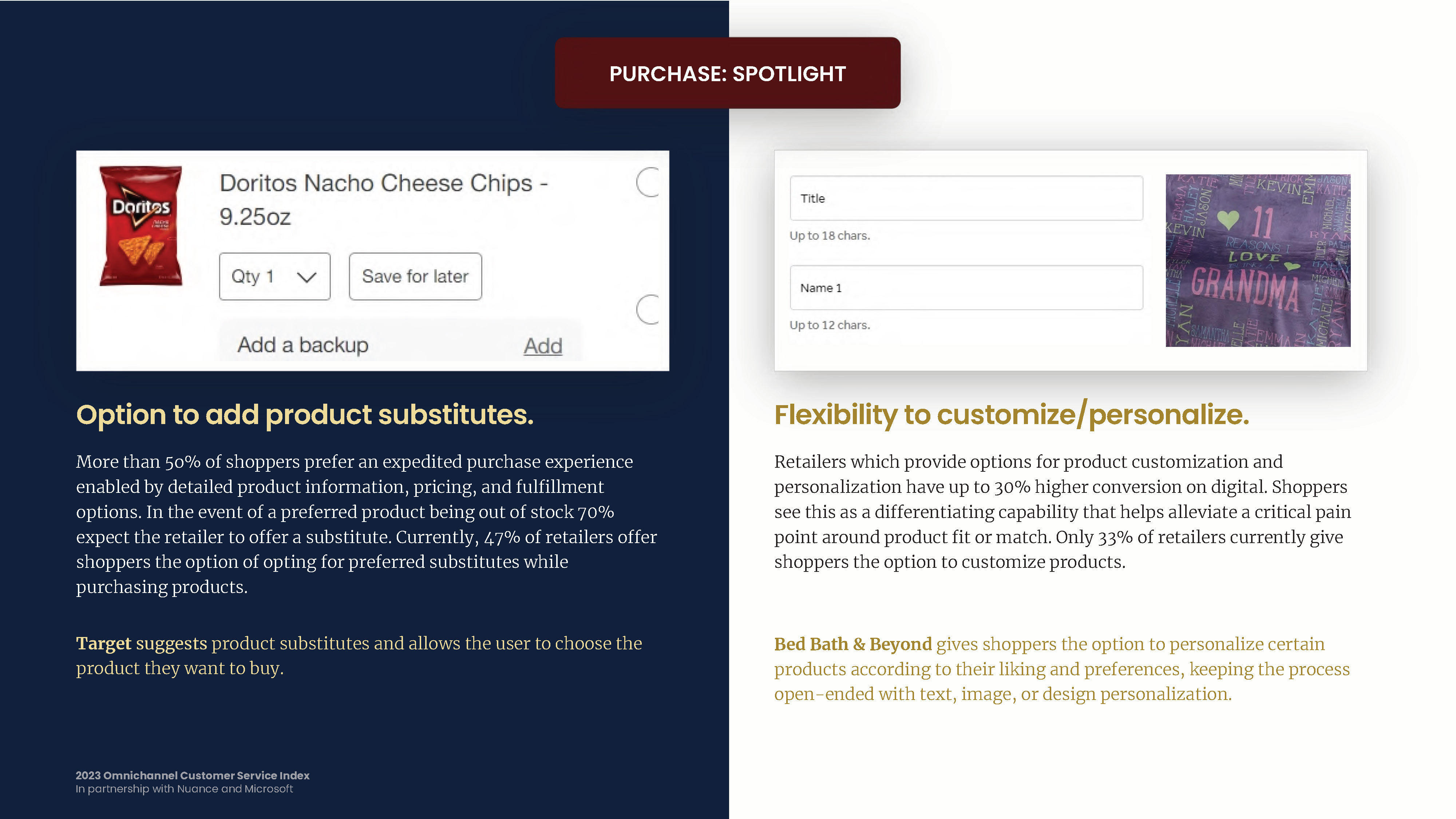Click the Up to 12 chars hint
The width and height of the screenshot is (1456, 819).
tap(830, 325)
